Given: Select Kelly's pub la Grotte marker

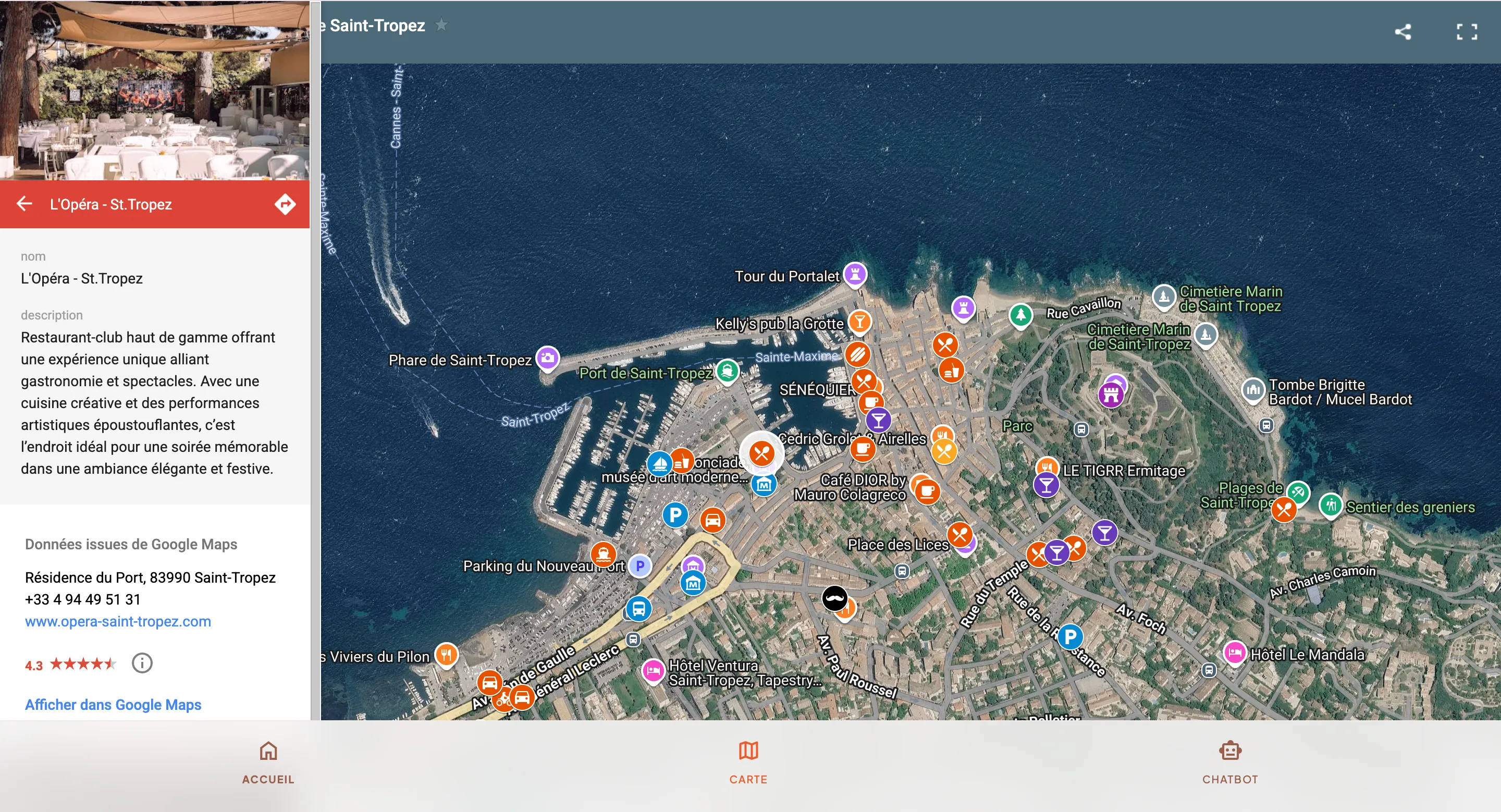Looking at the screenshot, I should (x=859, y=322).
